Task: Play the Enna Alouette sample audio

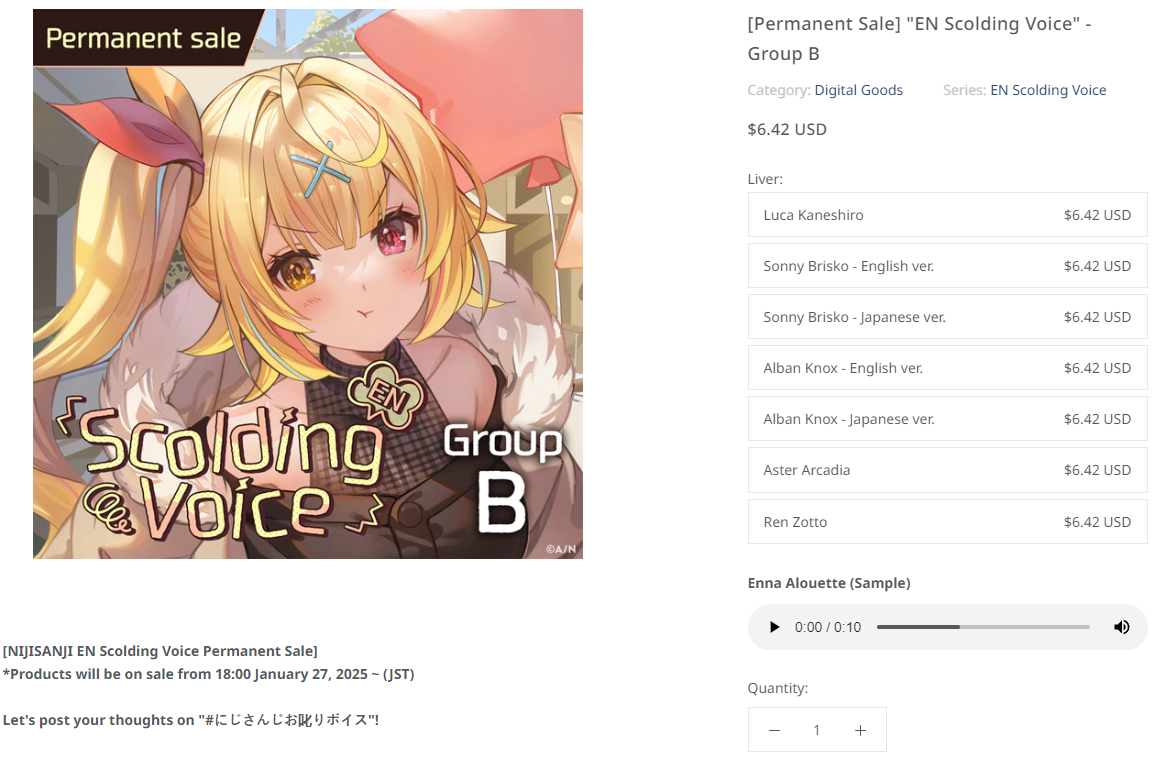Action: 774,627
